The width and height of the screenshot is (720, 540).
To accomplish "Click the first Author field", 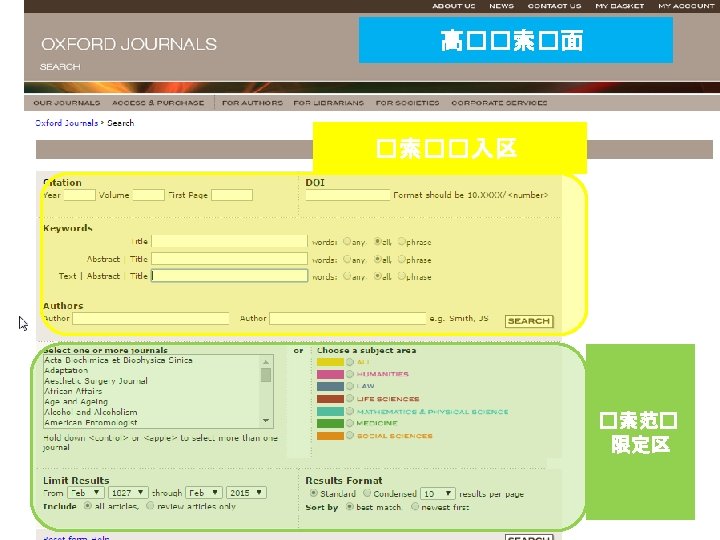I will (x=151, y=318).
